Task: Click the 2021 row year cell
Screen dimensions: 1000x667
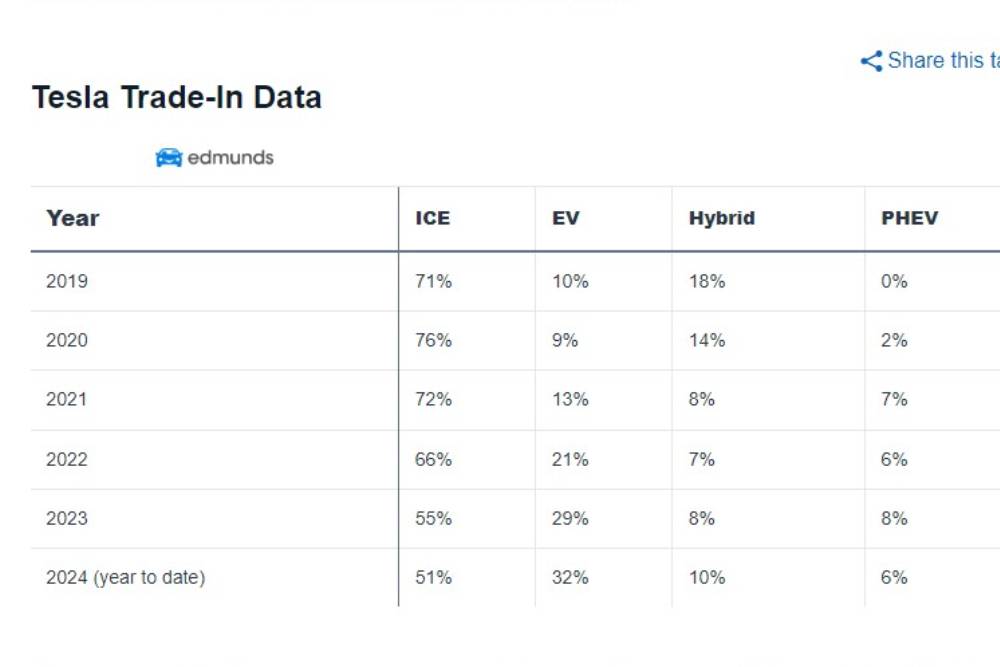Action: pyautogui.click(x=67, y=399)
